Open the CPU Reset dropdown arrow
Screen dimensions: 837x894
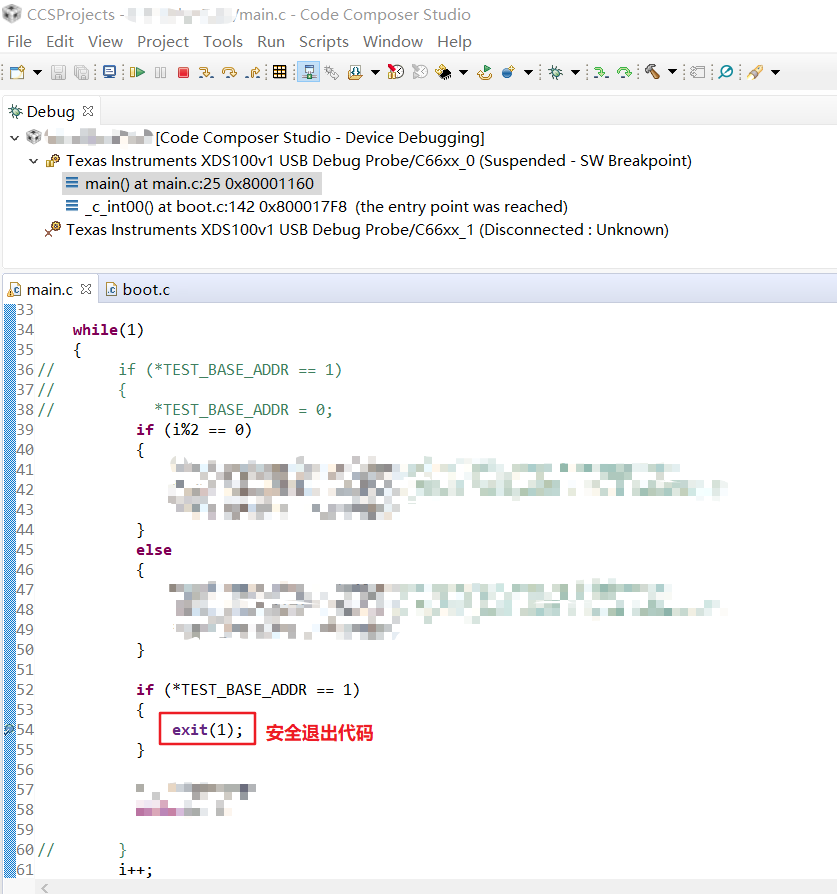tap(464, 72)
